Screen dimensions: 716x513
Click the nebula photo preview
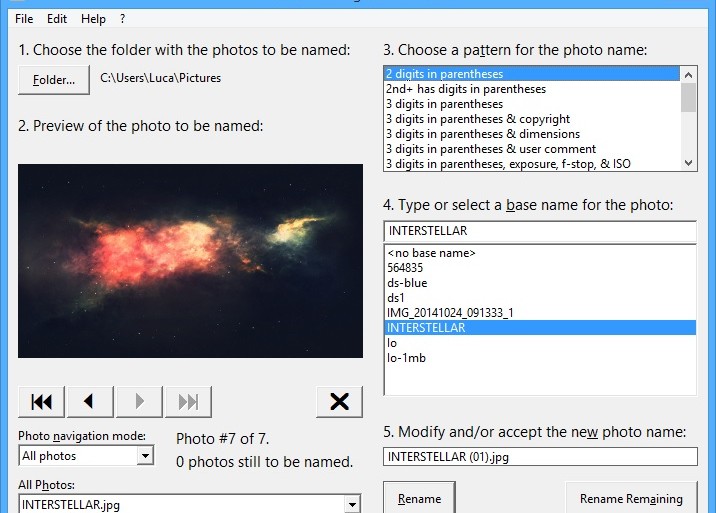(x=190, y=260)
